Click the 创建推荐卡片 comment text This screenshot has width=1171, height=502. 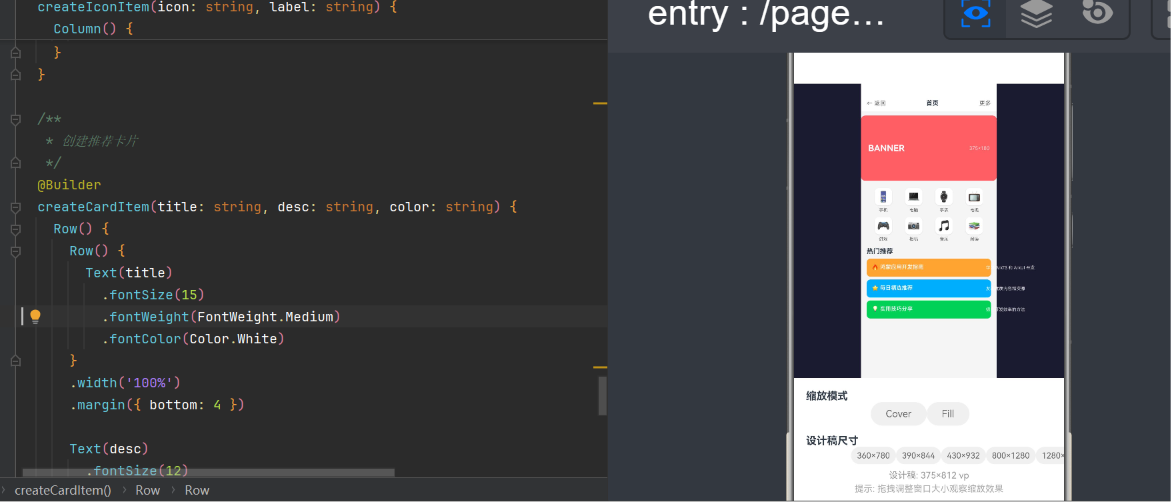pyautogui.click(x=99, y=141)
